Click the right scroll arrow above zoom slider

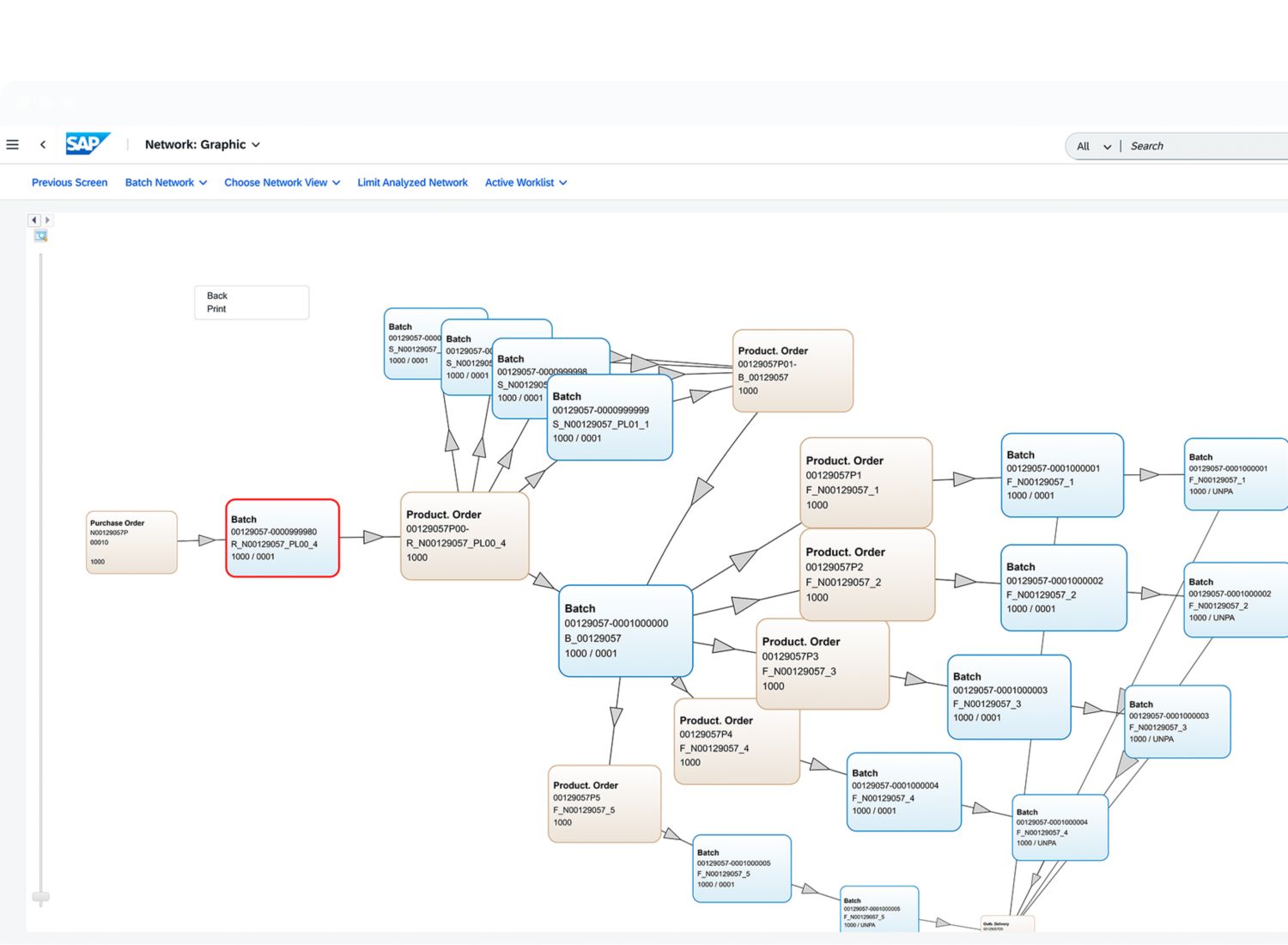click(x=47, y=220)
